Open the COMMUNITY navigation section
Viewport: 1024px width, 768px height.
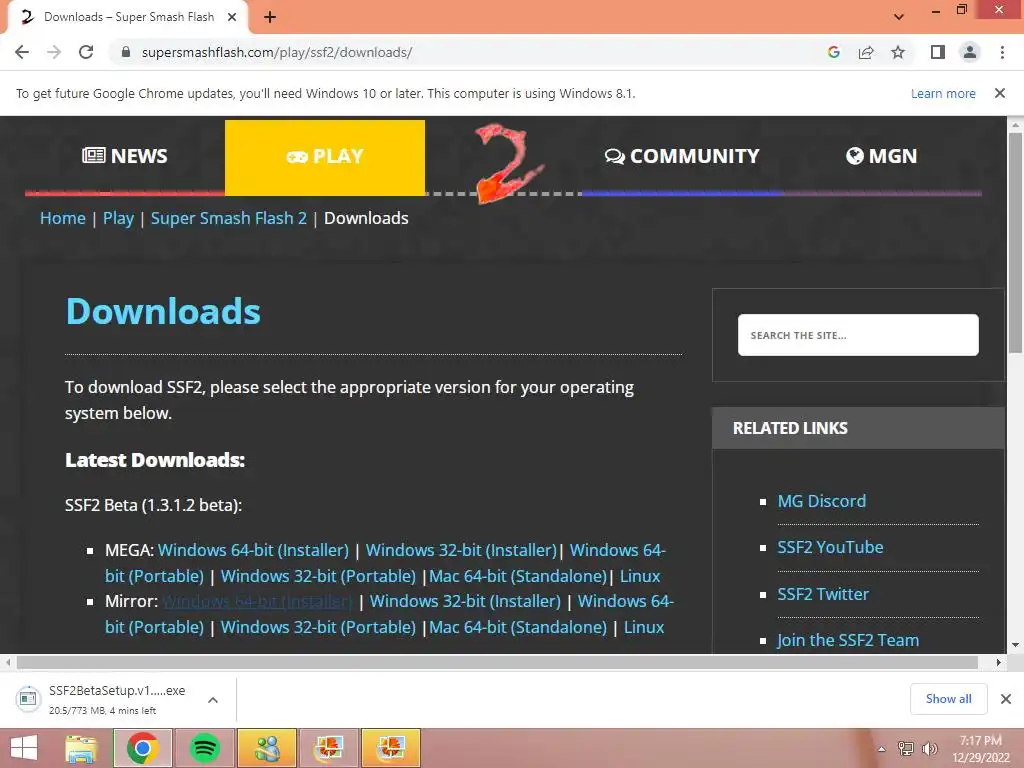click(682, 156)
